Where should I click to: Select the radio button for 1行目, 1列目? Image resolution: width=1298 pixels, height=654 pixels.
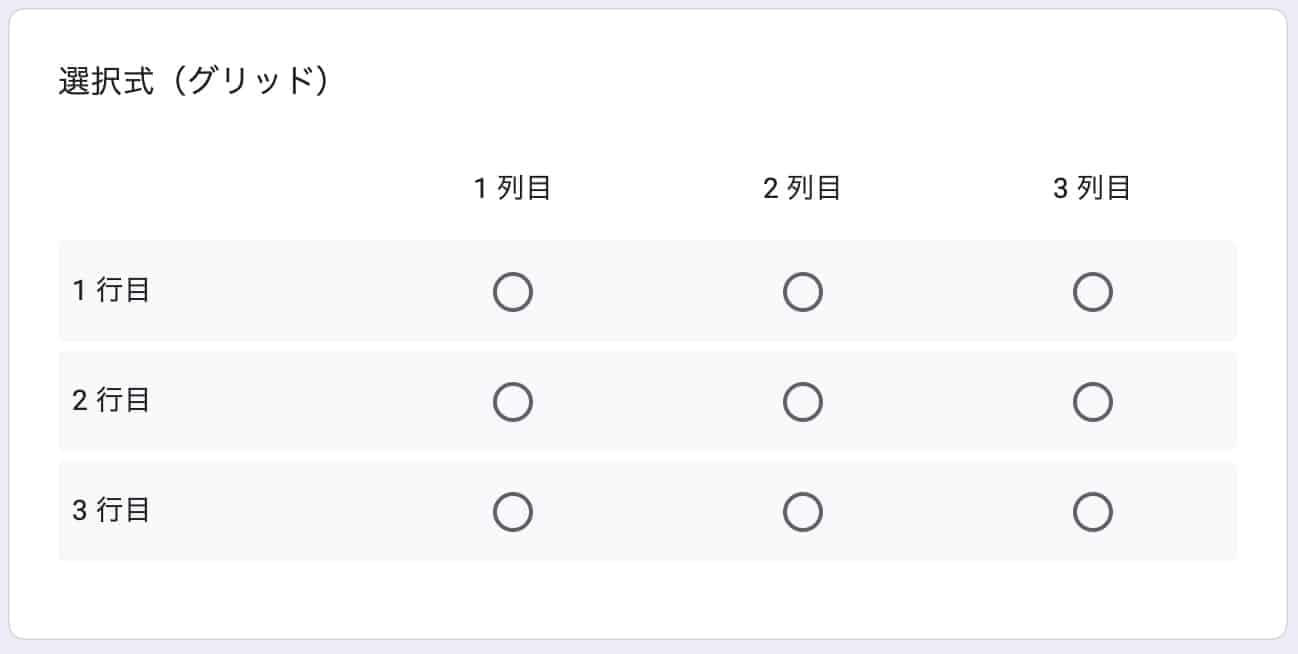(x=513, y=291)
